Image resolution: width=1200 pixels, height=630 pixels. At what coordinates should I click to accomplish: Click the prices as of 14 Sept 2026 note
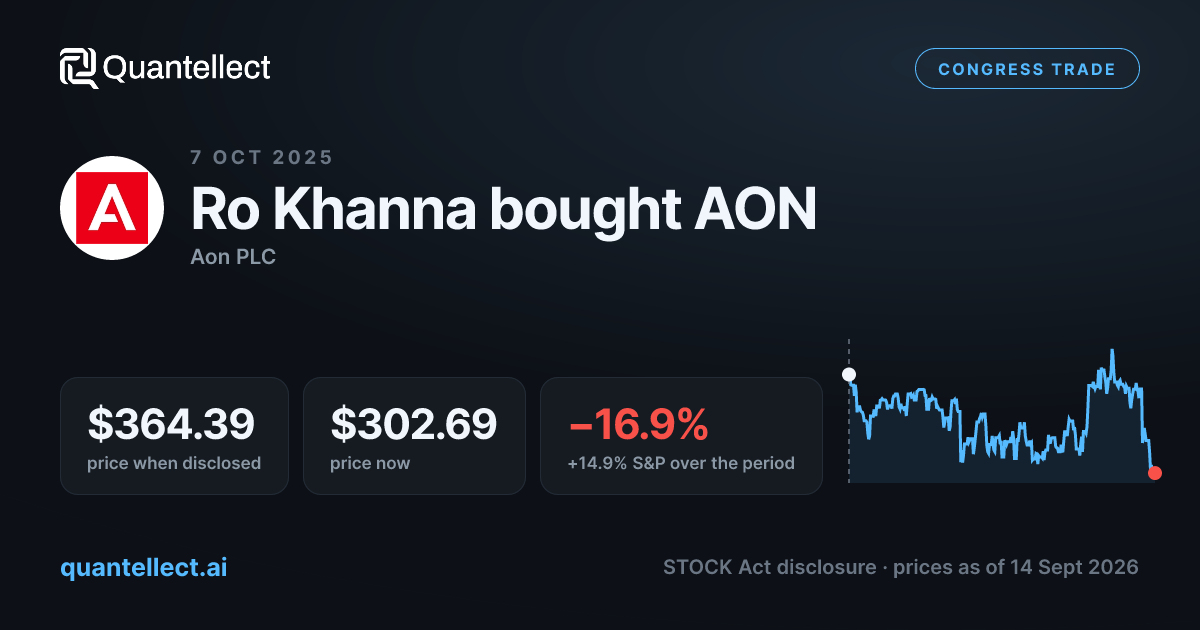(x=1016, y=567)
